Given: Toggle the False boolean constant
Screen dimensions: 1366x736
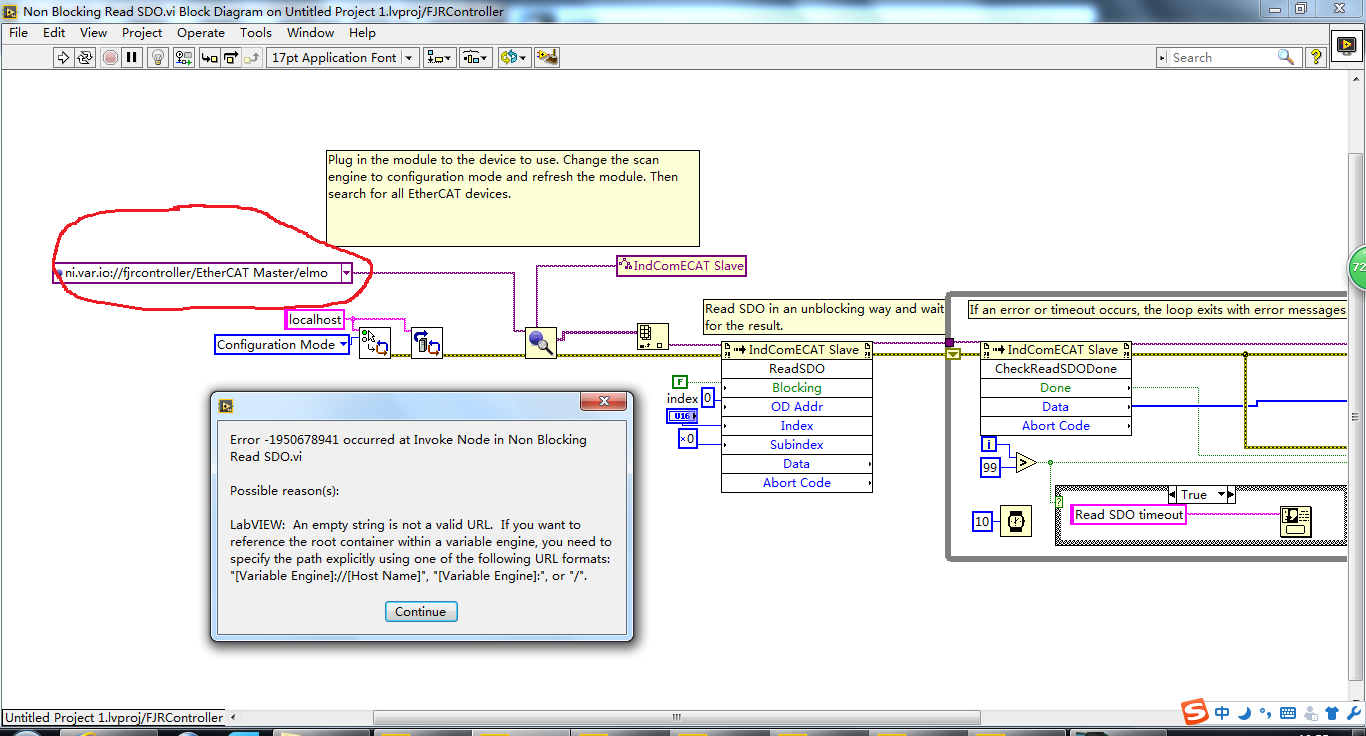Looking at the screenshot, I should pyautogui.click(x=680, y=381).
